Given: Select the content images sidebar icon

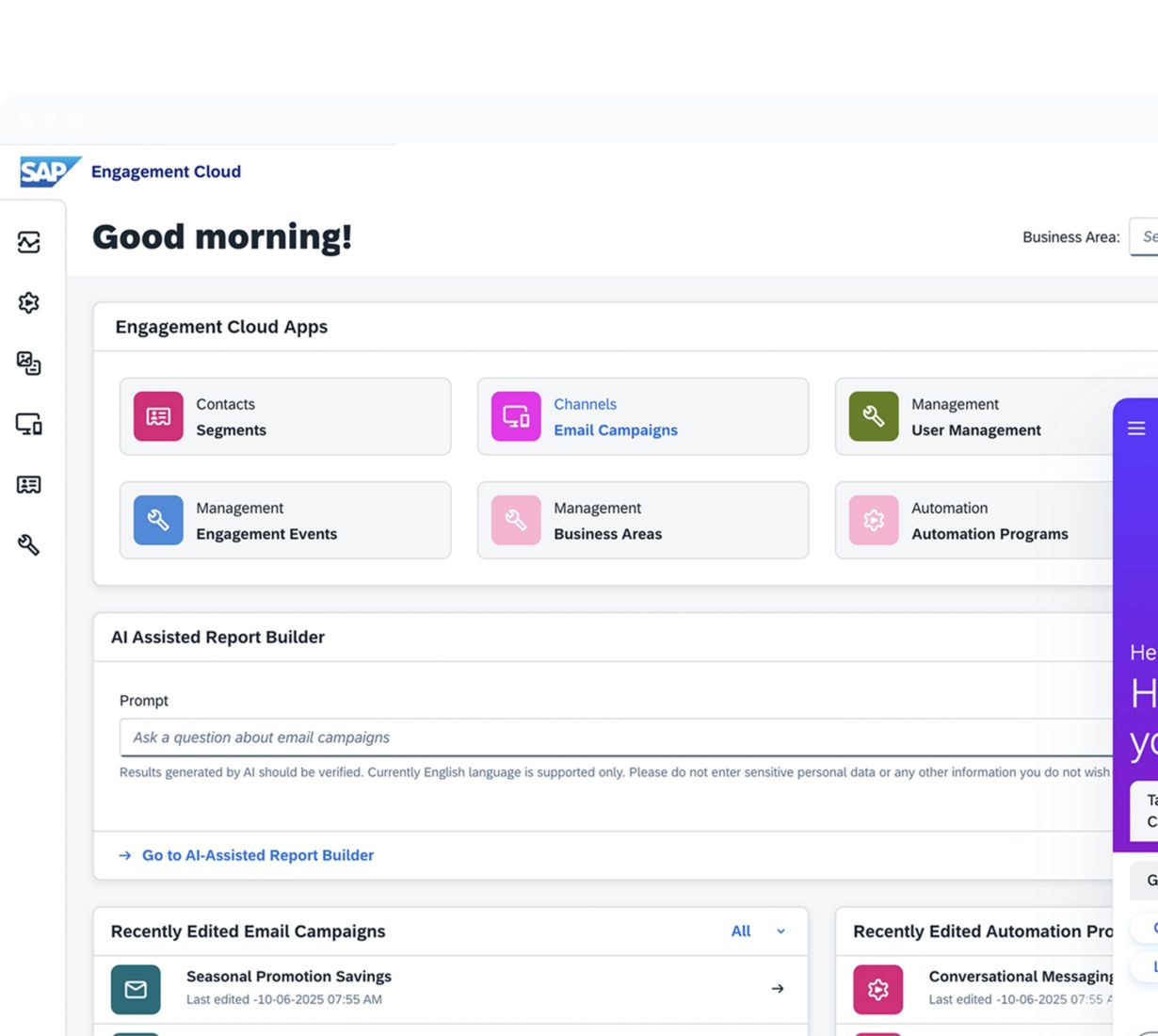Looking at the screenshot, I should (29, 364).
